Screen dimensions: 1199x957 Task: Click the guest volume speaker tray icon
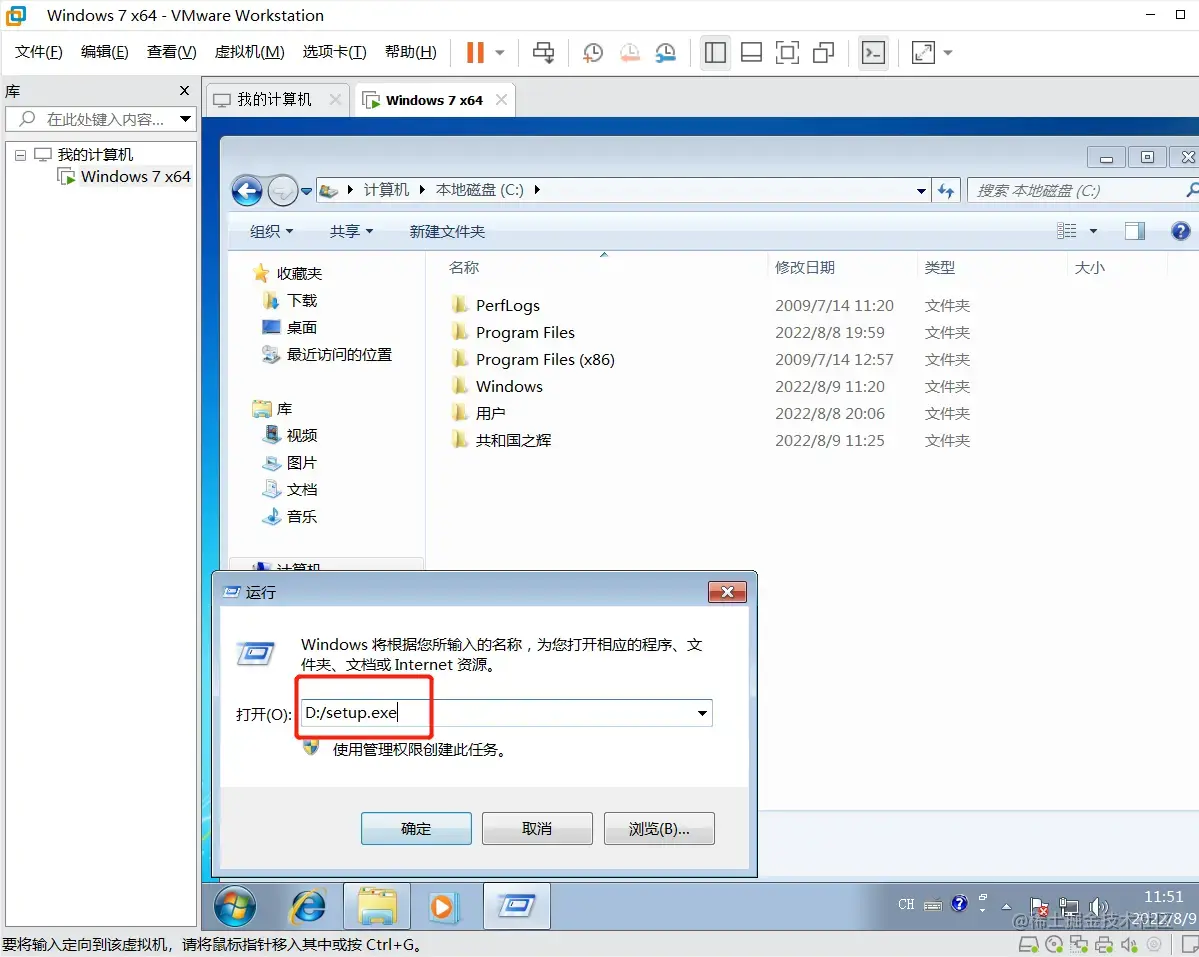coord(1099,907)
